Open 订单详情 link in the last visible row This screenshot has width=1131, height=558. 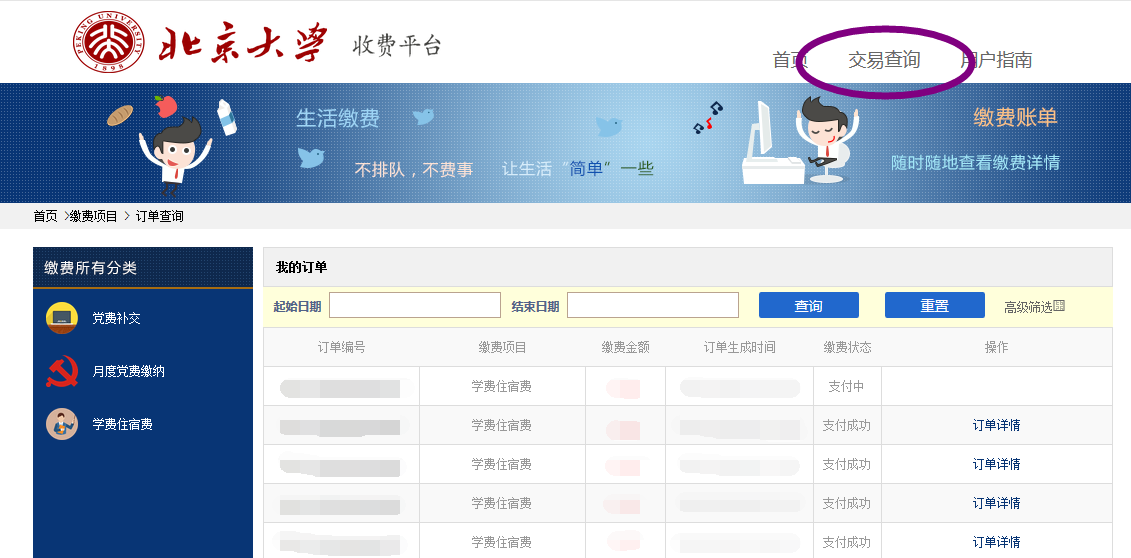point(996,542)
